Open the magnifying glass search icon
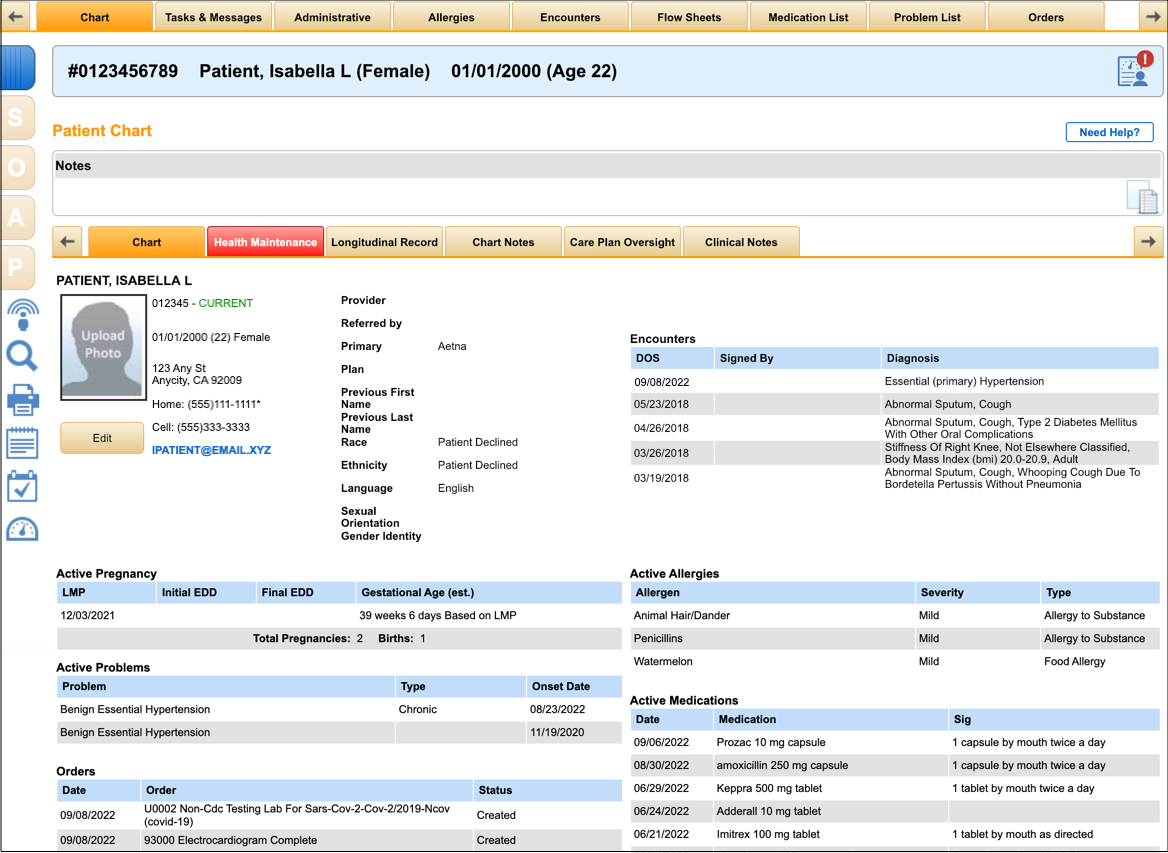 point(22,356)
